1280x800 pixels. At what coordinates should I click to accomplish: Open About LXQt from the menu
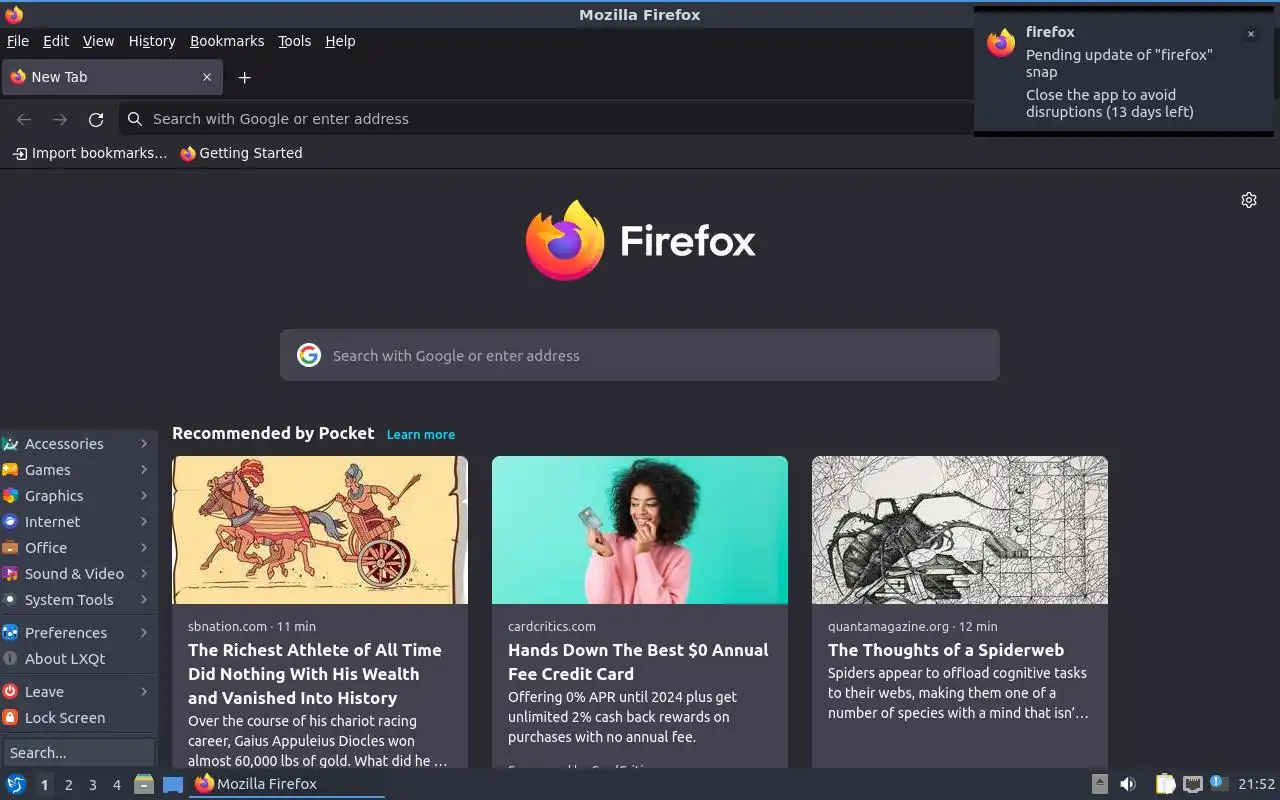78,659
